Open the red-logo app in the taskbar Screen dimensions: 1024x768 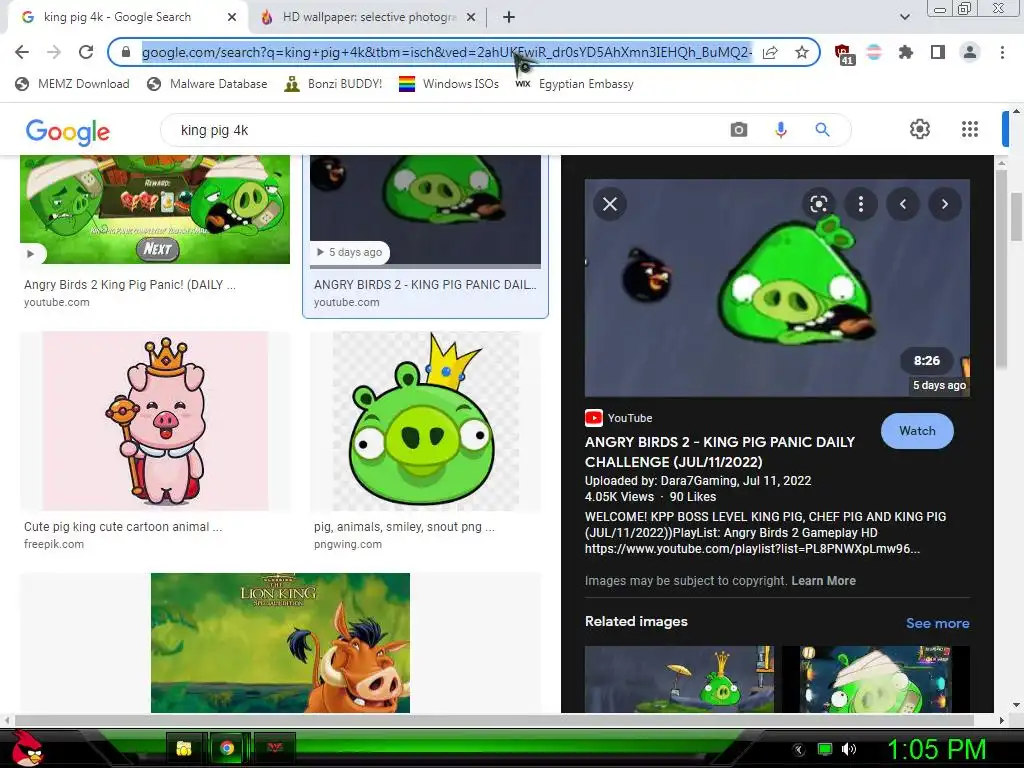click(x=274, y=748)
